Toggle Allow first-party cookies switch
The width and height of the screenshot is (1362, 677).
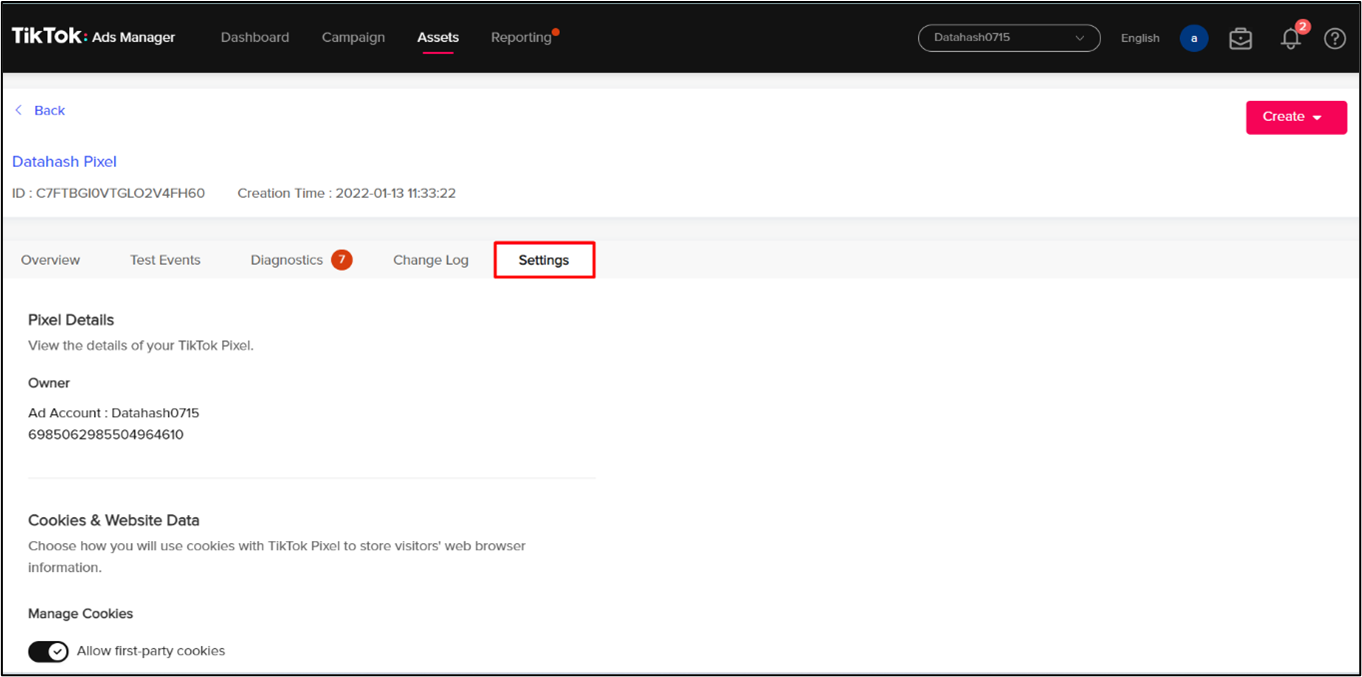48,651
